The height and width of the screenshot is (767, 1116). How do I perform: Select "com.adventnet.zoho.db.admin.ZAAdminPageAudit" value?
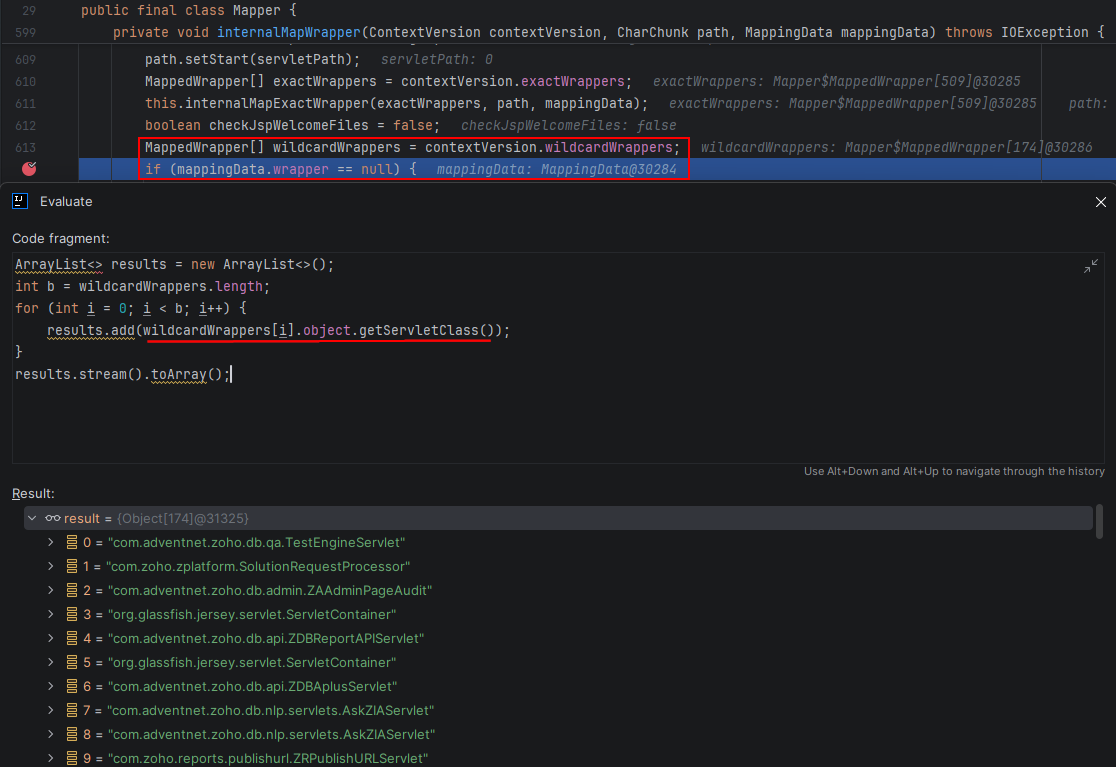tap(270, 591)
